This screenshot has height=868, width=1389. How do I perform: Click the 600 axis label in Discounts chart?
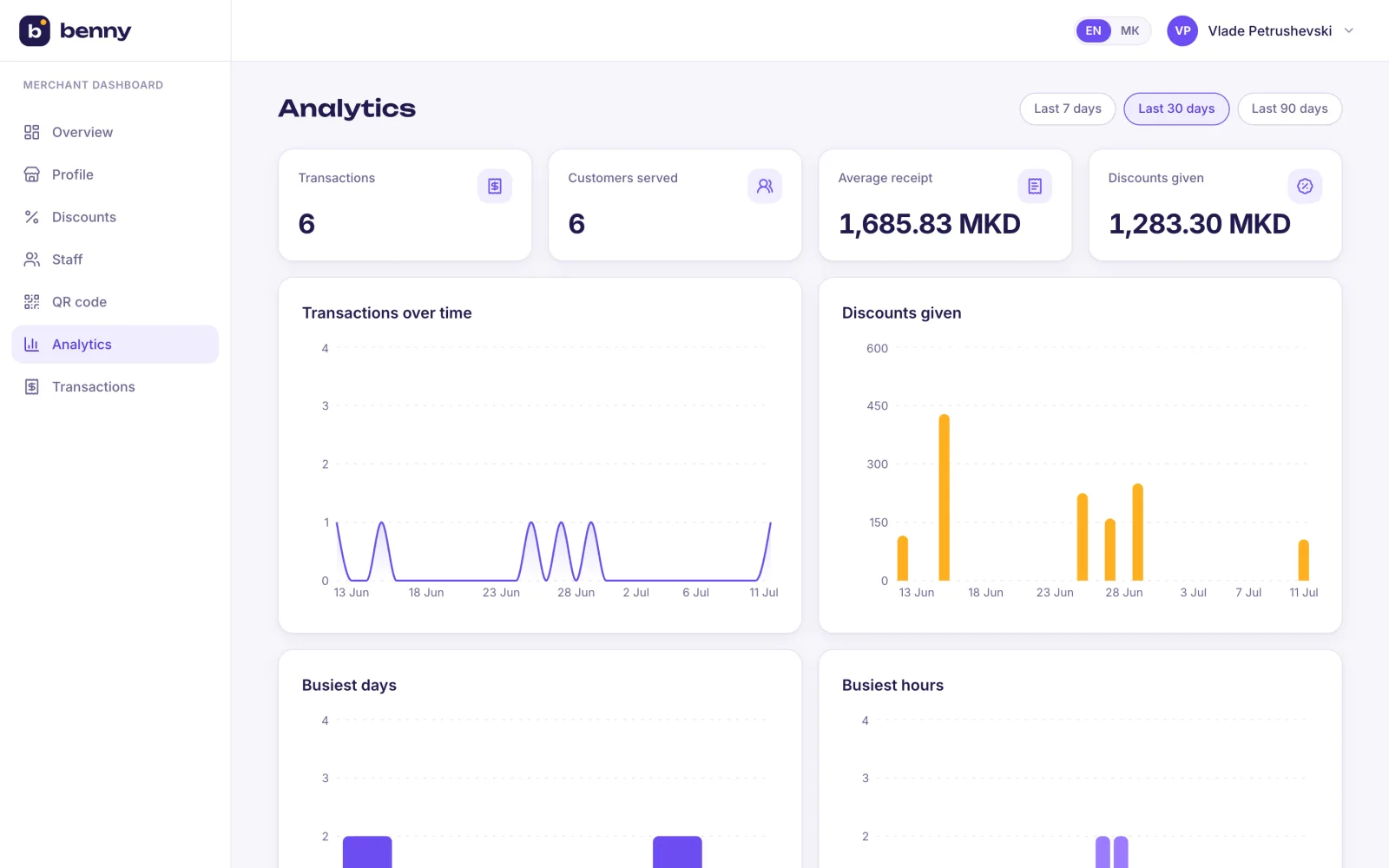[x=877, y=349]
